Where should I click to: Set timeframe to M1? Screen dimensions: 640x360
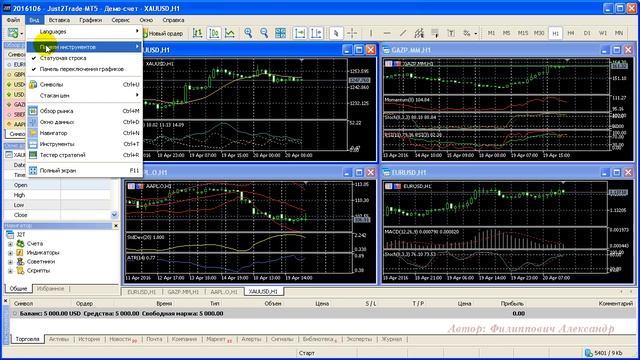(491, 33)
